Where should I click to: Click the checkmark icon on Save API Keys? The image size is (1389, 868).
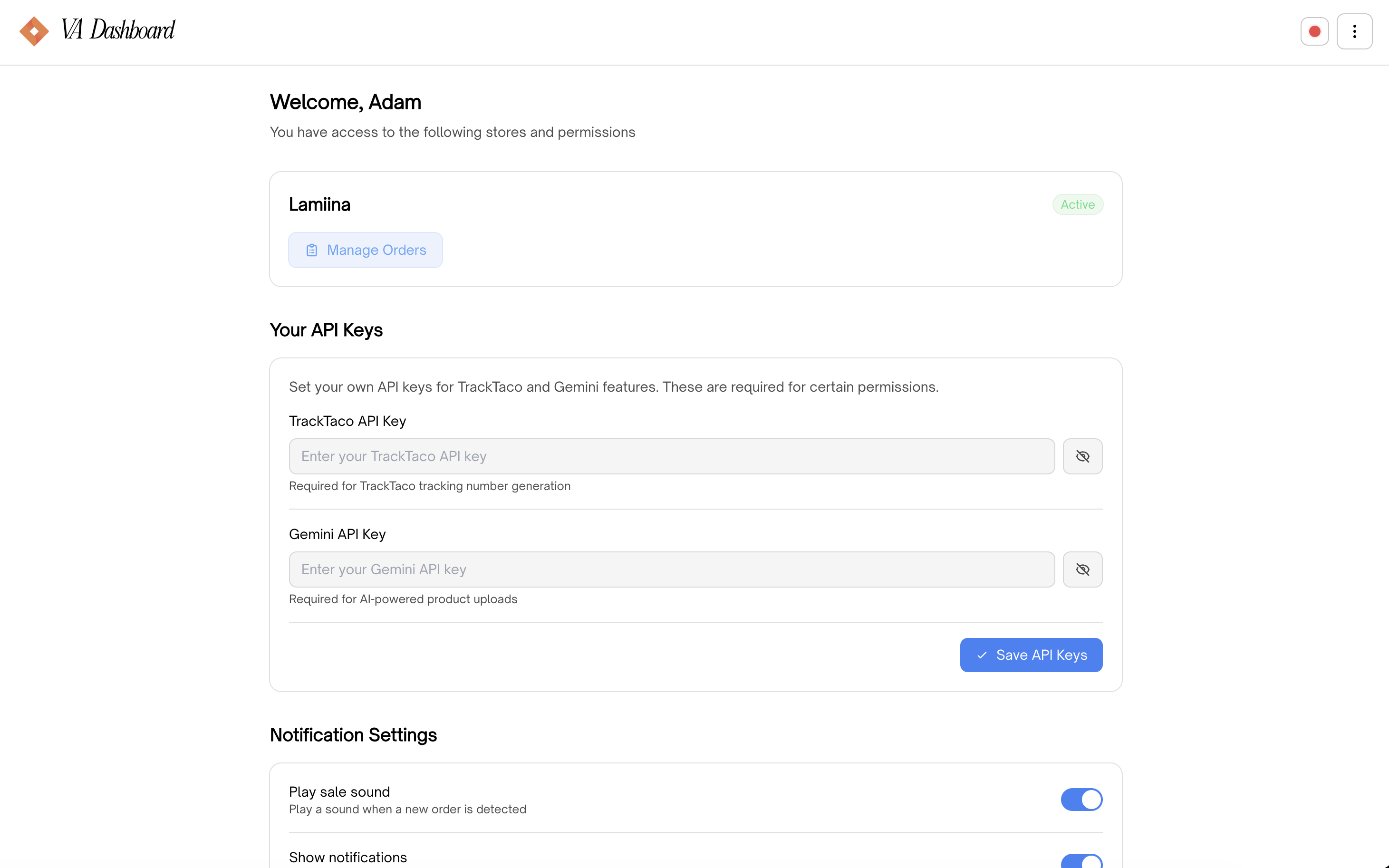tap(982, 655)
